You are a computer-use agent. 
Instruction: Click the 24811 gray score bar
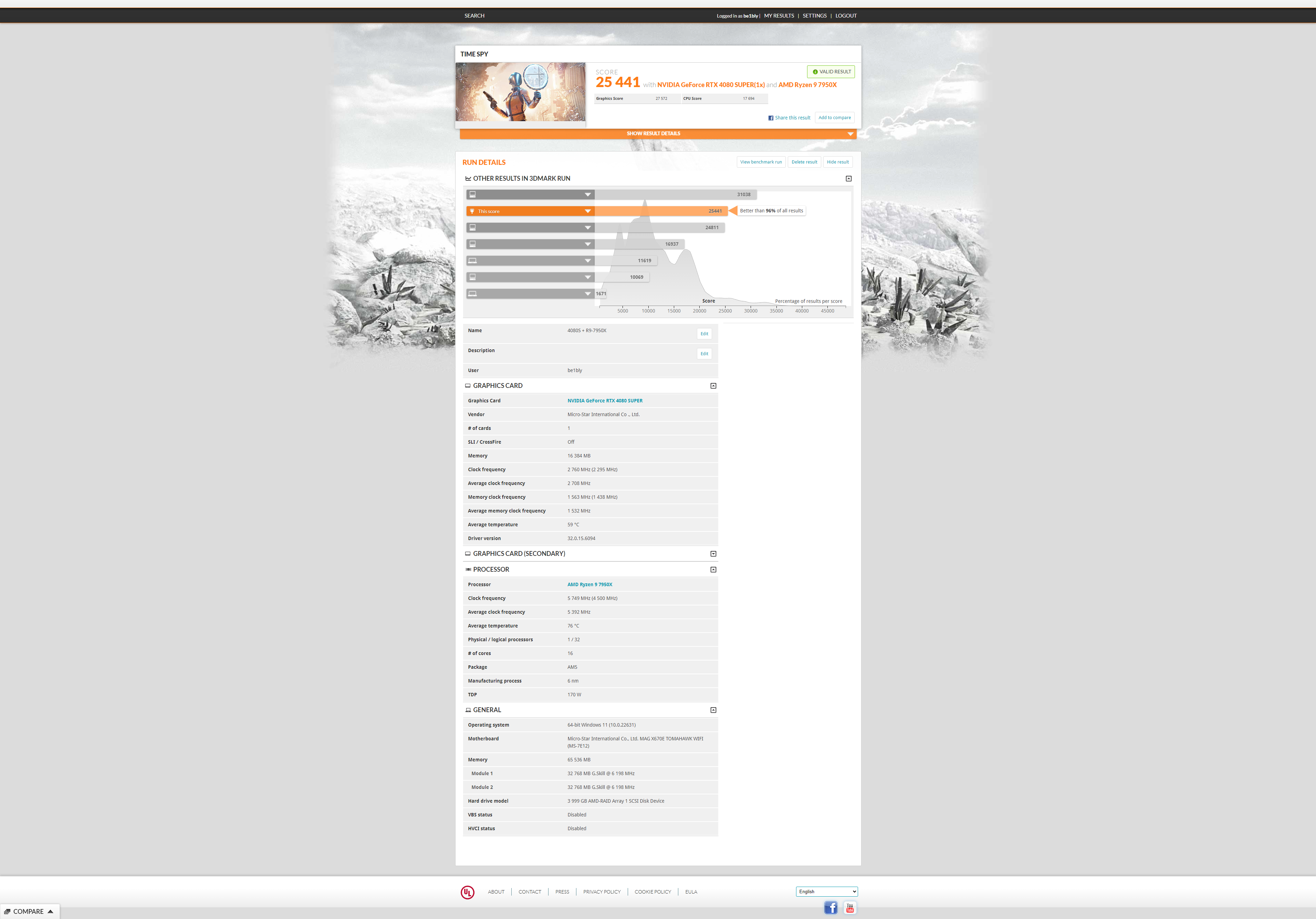point(660,228)
